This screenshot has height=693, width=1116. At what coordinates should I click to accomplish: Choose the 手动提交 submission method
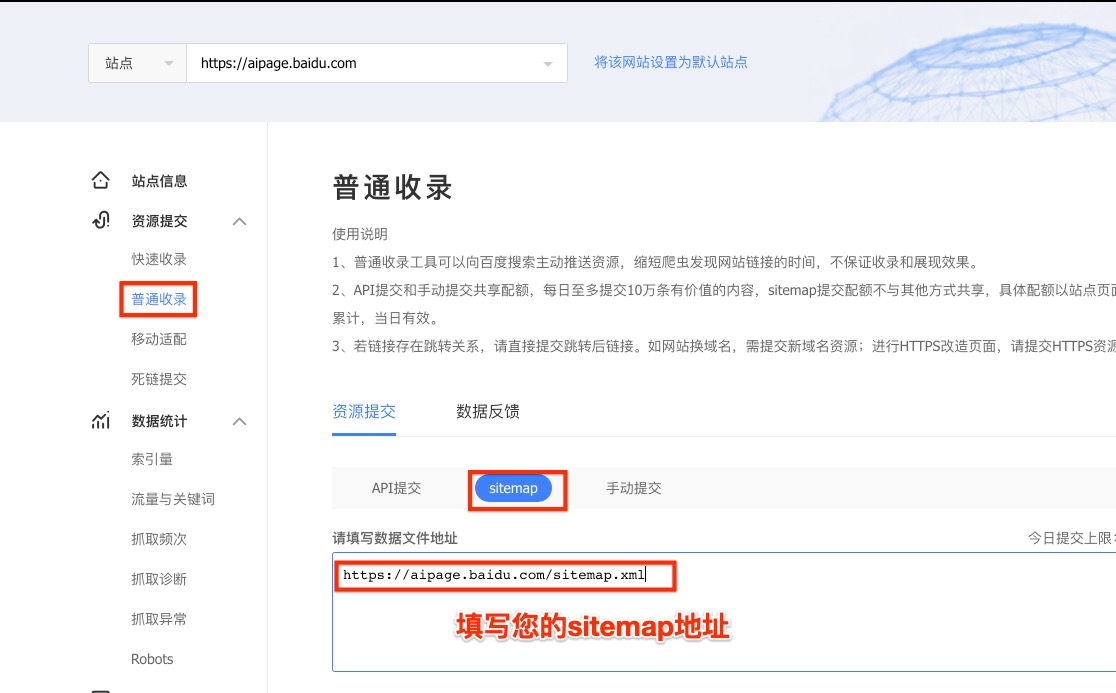tap(633, 488)
